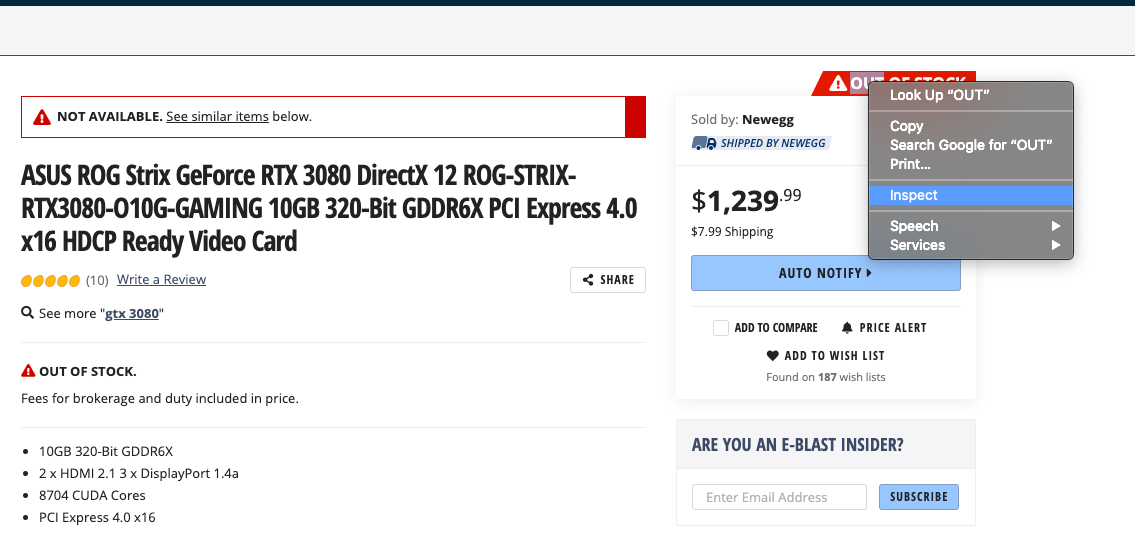Click the warning icon next to OUT OF STOCK text

tap(28, 371)
